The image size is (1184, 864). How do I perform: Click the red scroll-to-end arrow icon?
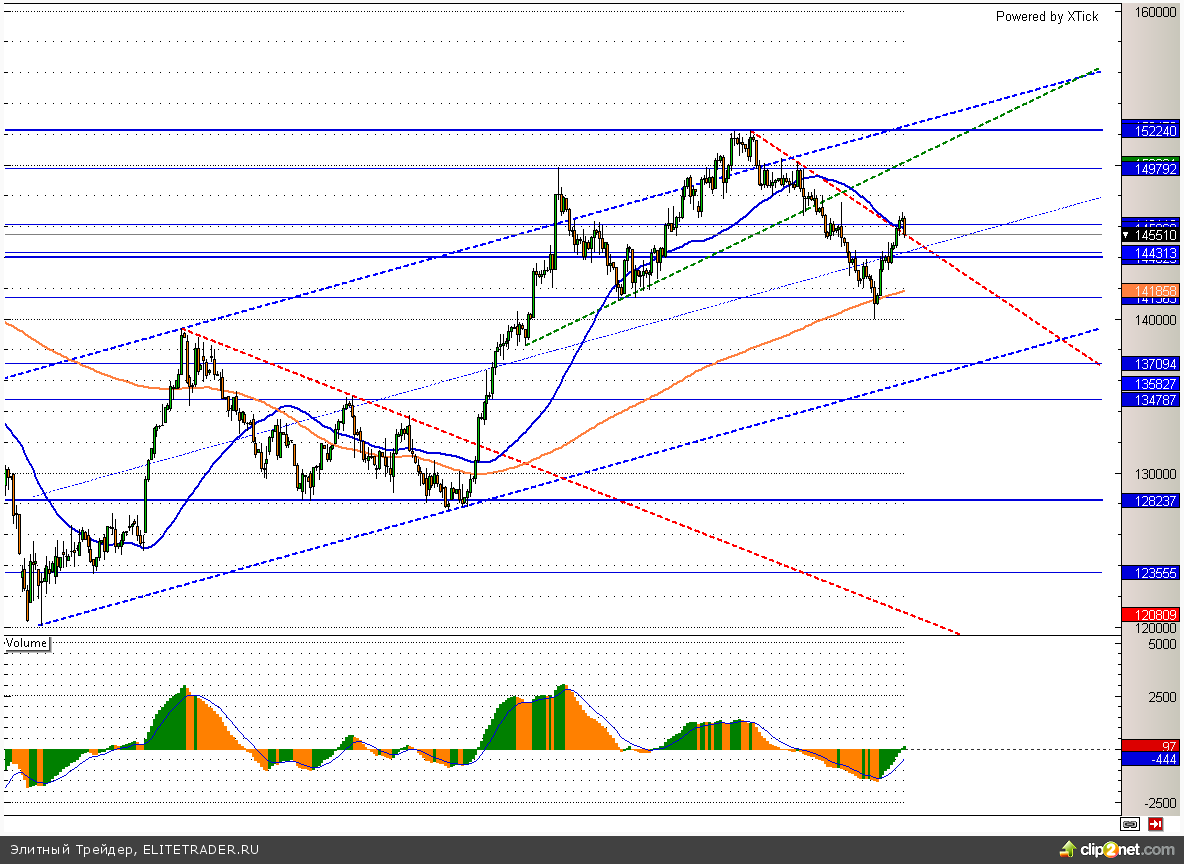click(x=1155, y=825)
